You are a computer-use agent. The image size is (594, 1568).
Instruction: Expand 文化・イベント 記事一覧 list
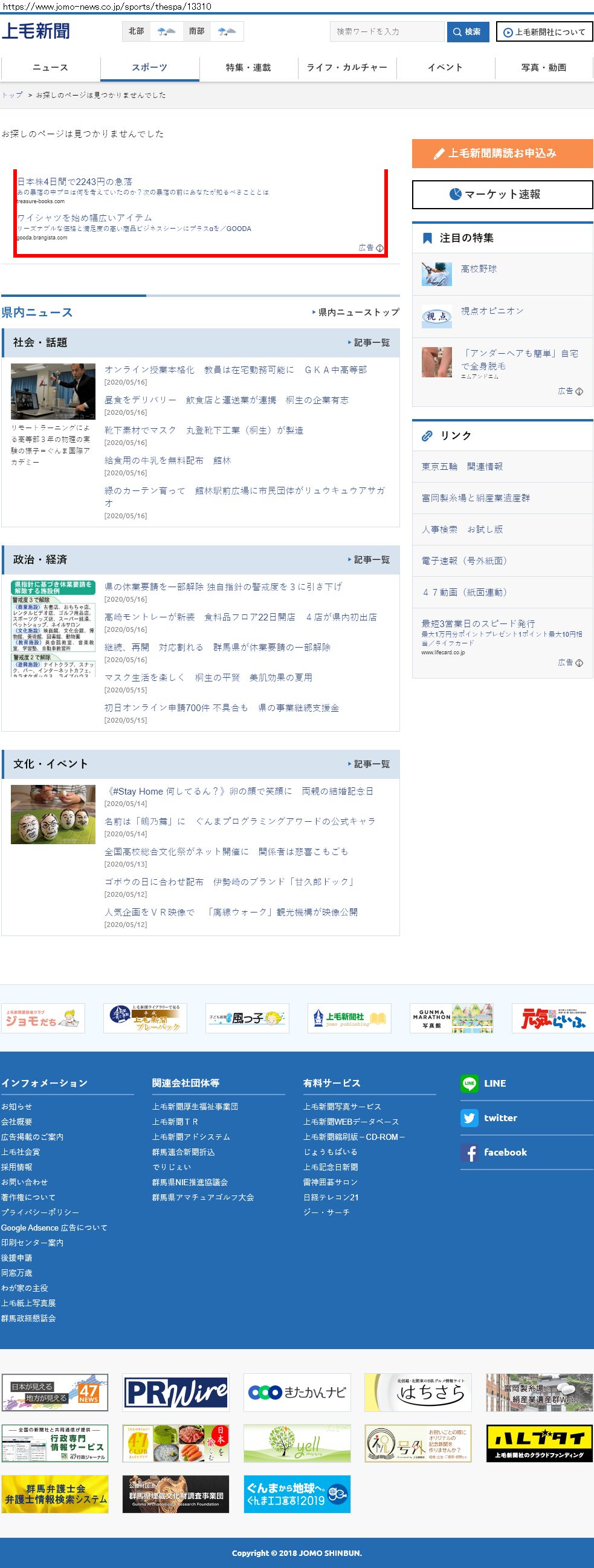pos(369,764)
